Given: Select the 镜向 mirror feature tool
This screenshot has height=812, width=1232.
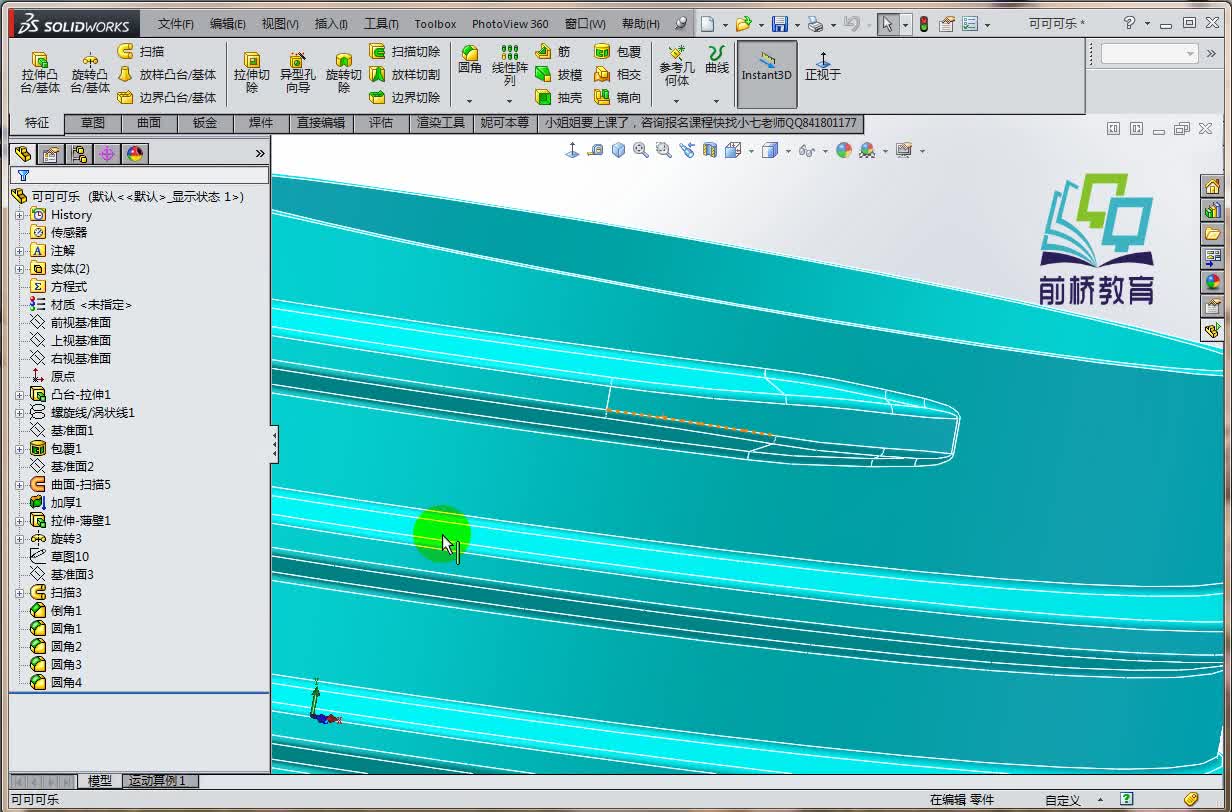Looking at the screenshot, I should 618,98.
